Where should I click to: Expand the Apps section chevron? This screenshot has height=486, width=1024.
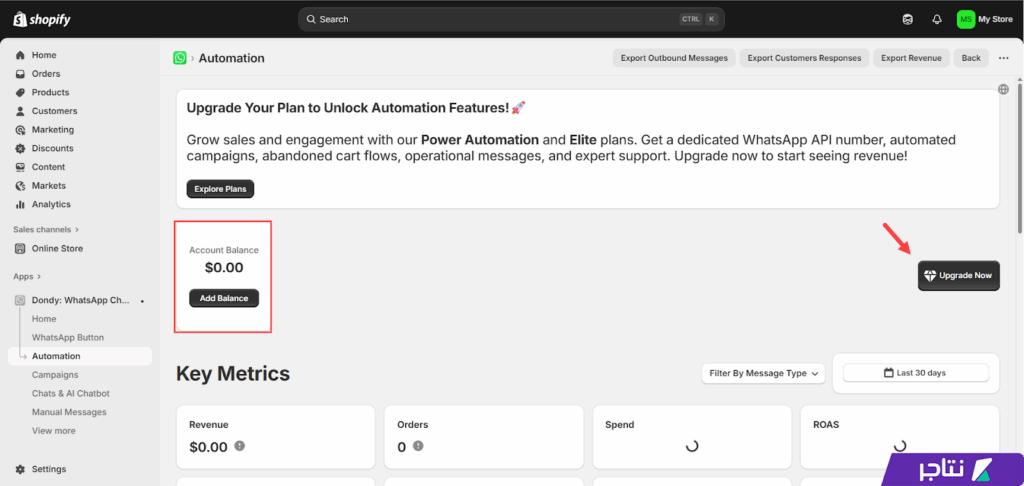point(39,276)
